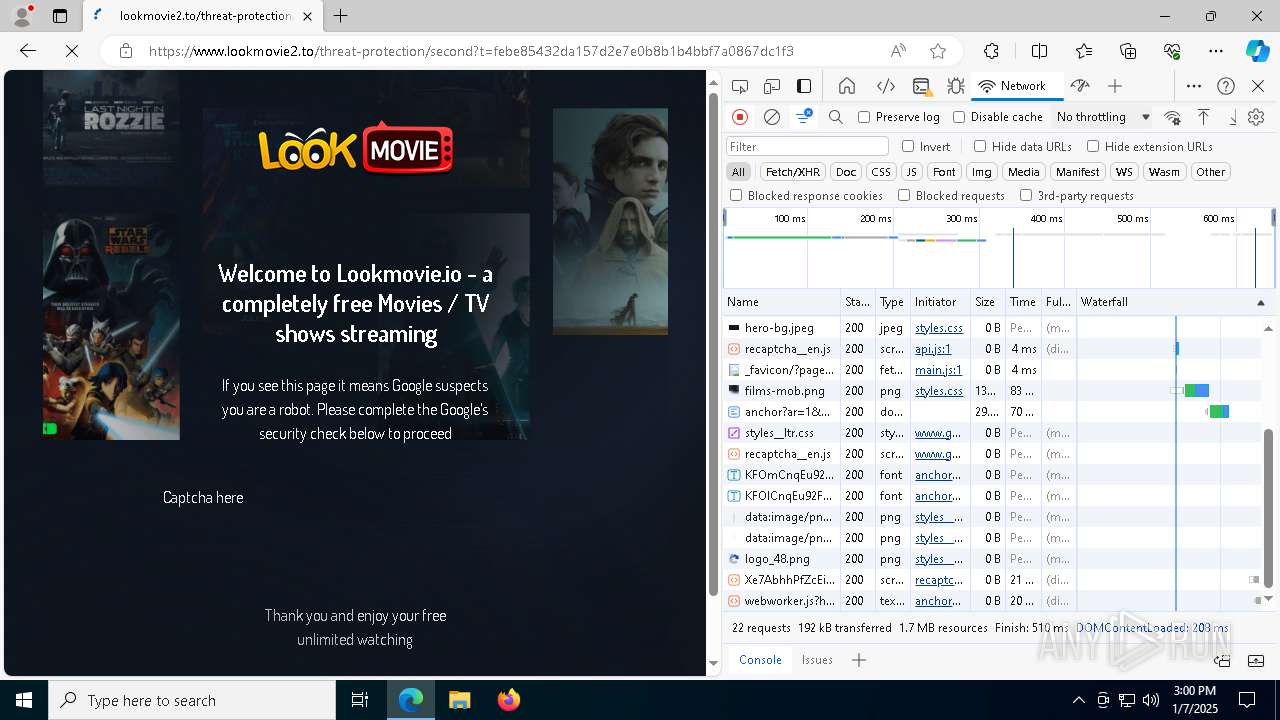1280x720 pixels.
Task: Click the network overview timeline at 300 ms
Action: [962, 219]
